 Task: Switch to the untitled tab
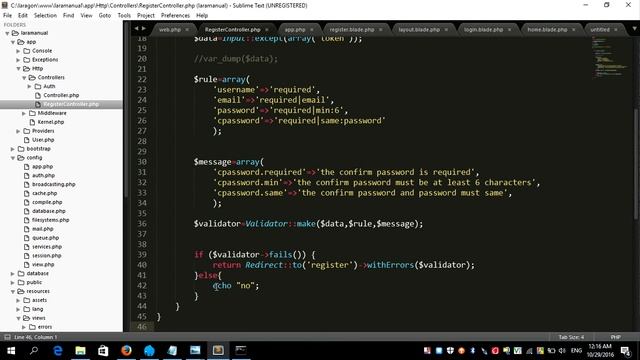click(x=600, y=29)
